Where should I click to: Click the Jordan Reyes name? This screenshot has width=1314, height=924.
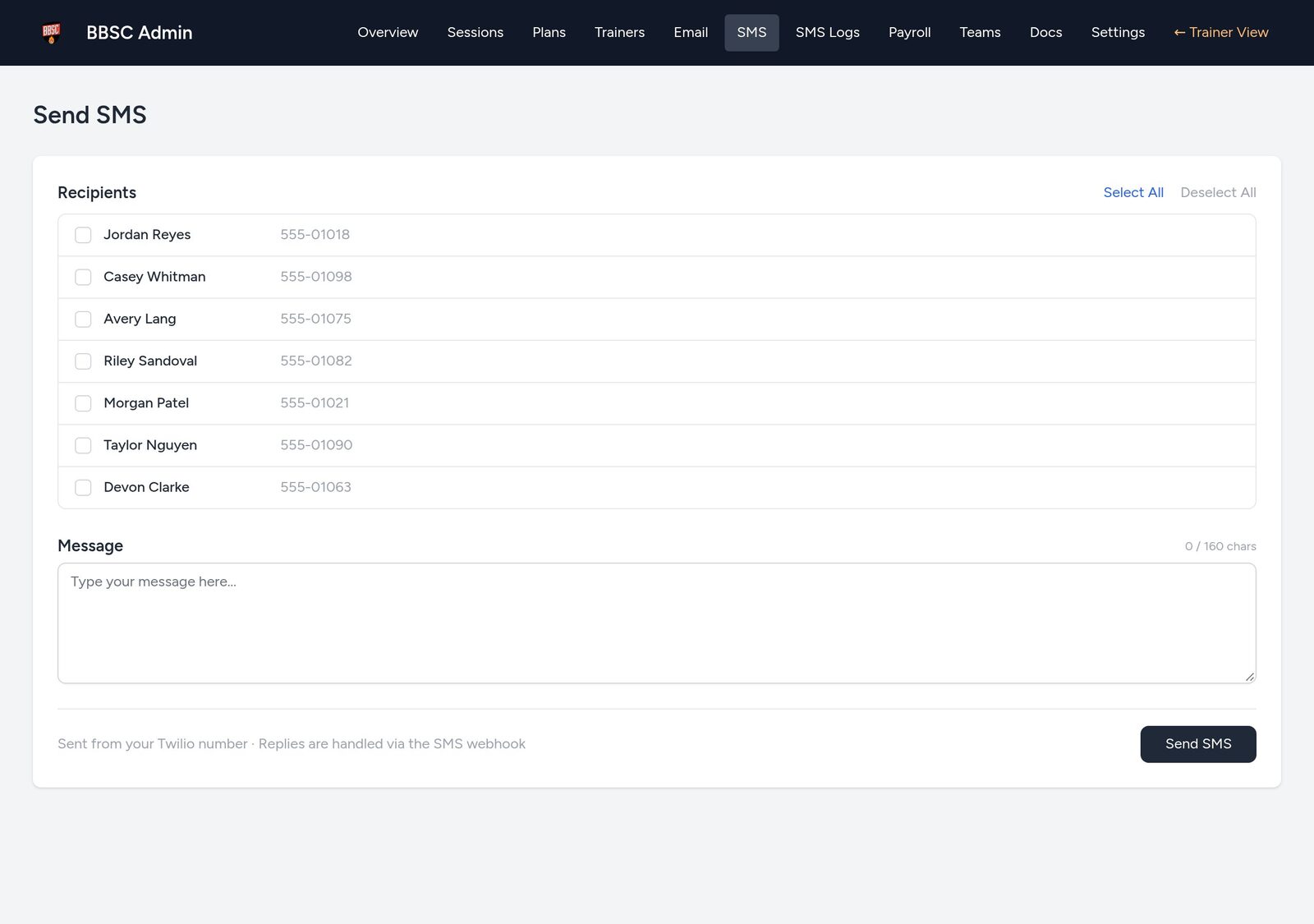click(147, 235)
